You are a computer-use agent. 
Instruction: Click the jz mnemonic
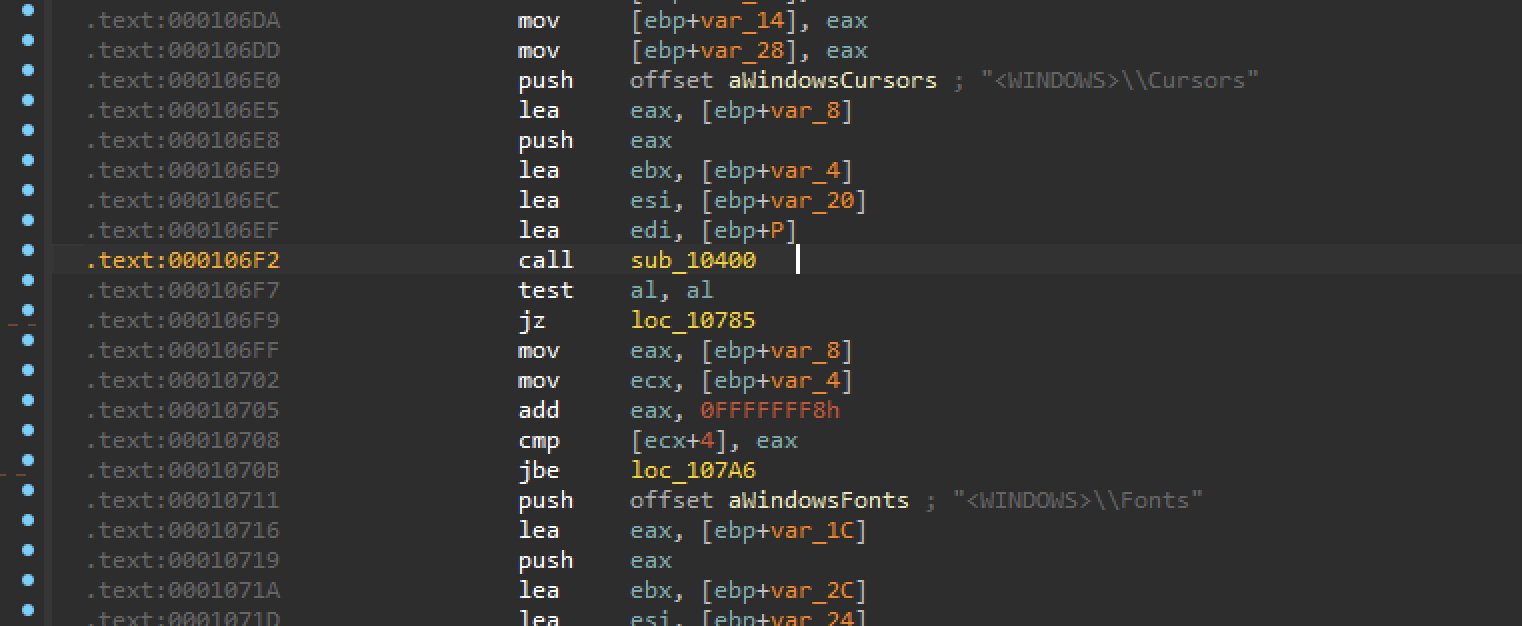pyautogui.click(x=532, y=321)
